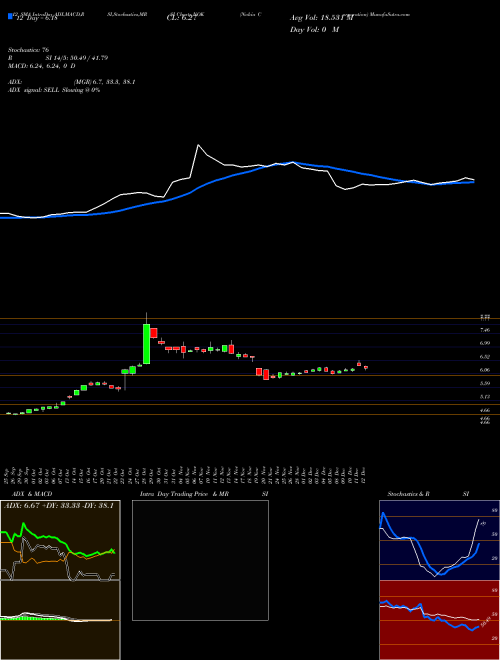The image size is (500, 660).
Task: Click the 'CL: 6.27' closing price label
Action: tap(181, 18)
